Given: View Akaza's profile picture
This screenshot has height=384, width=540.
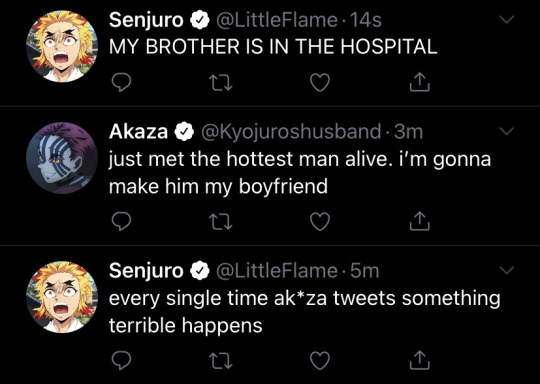Looking at the screenshot, I should point(62,158).
